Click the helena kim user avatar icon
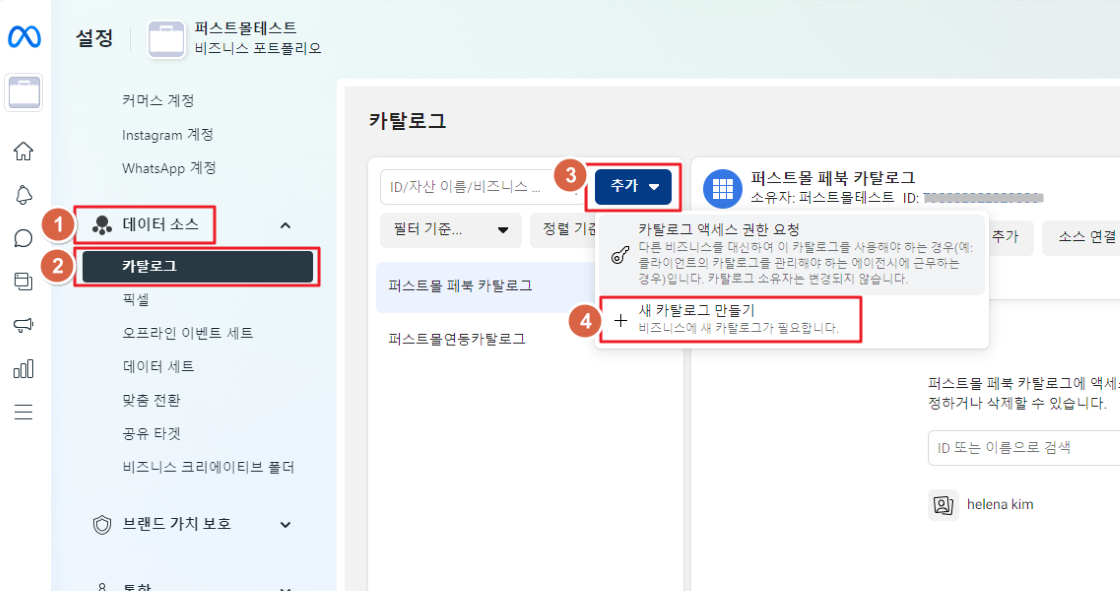This screenshot has height=591, width=1120. tap(943, 505)
